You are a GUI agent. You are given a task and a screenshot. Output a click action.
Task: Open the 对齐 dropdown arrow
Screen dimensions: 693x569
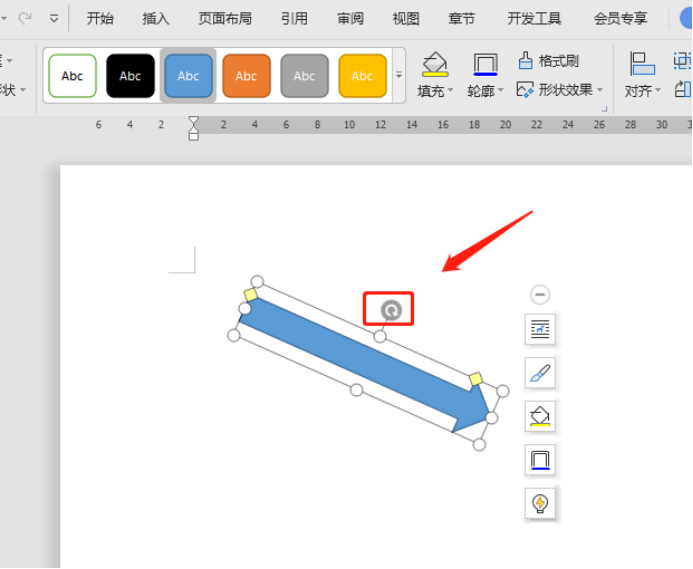658,91
